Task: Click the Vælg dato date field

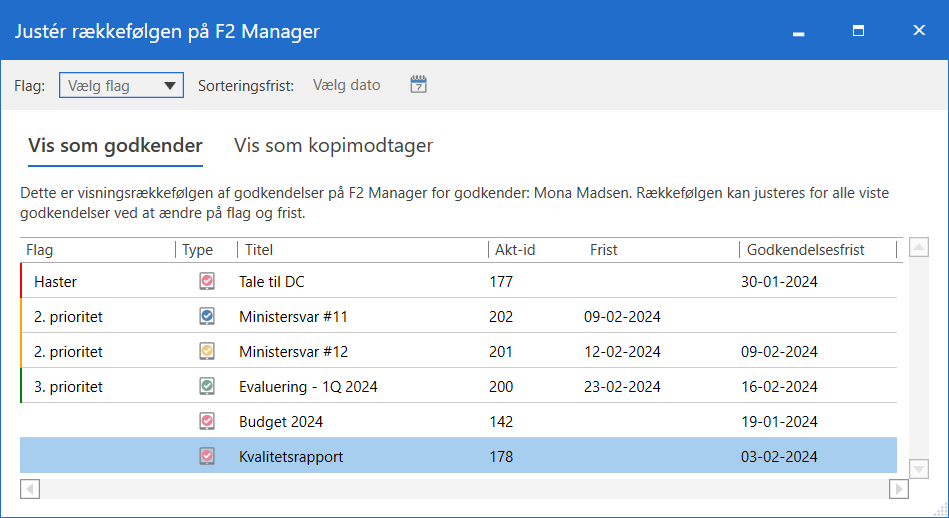Action: 347,85
